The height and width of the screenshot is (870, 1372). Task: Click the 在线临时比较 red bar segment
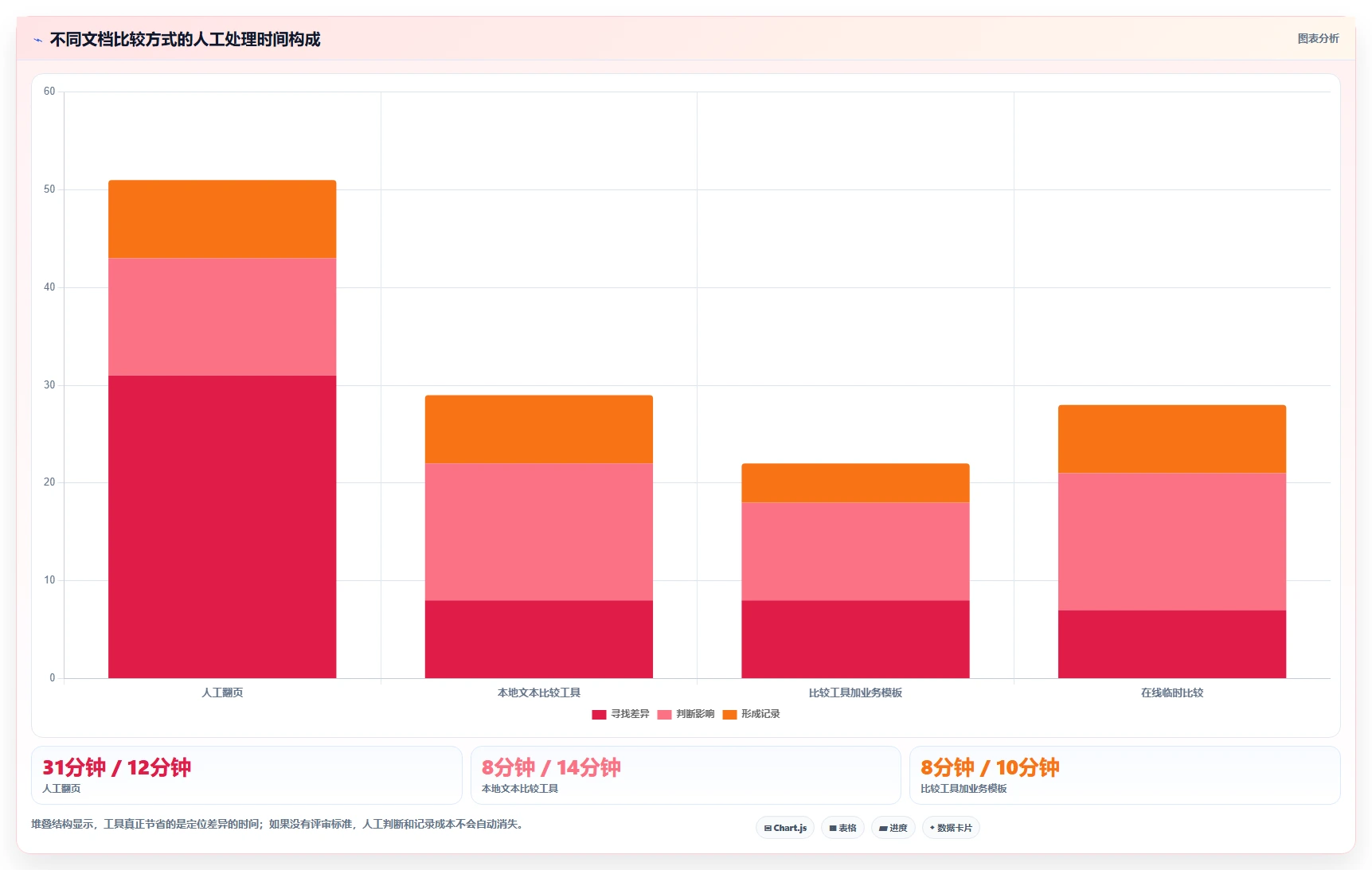tap(1172, 644)
